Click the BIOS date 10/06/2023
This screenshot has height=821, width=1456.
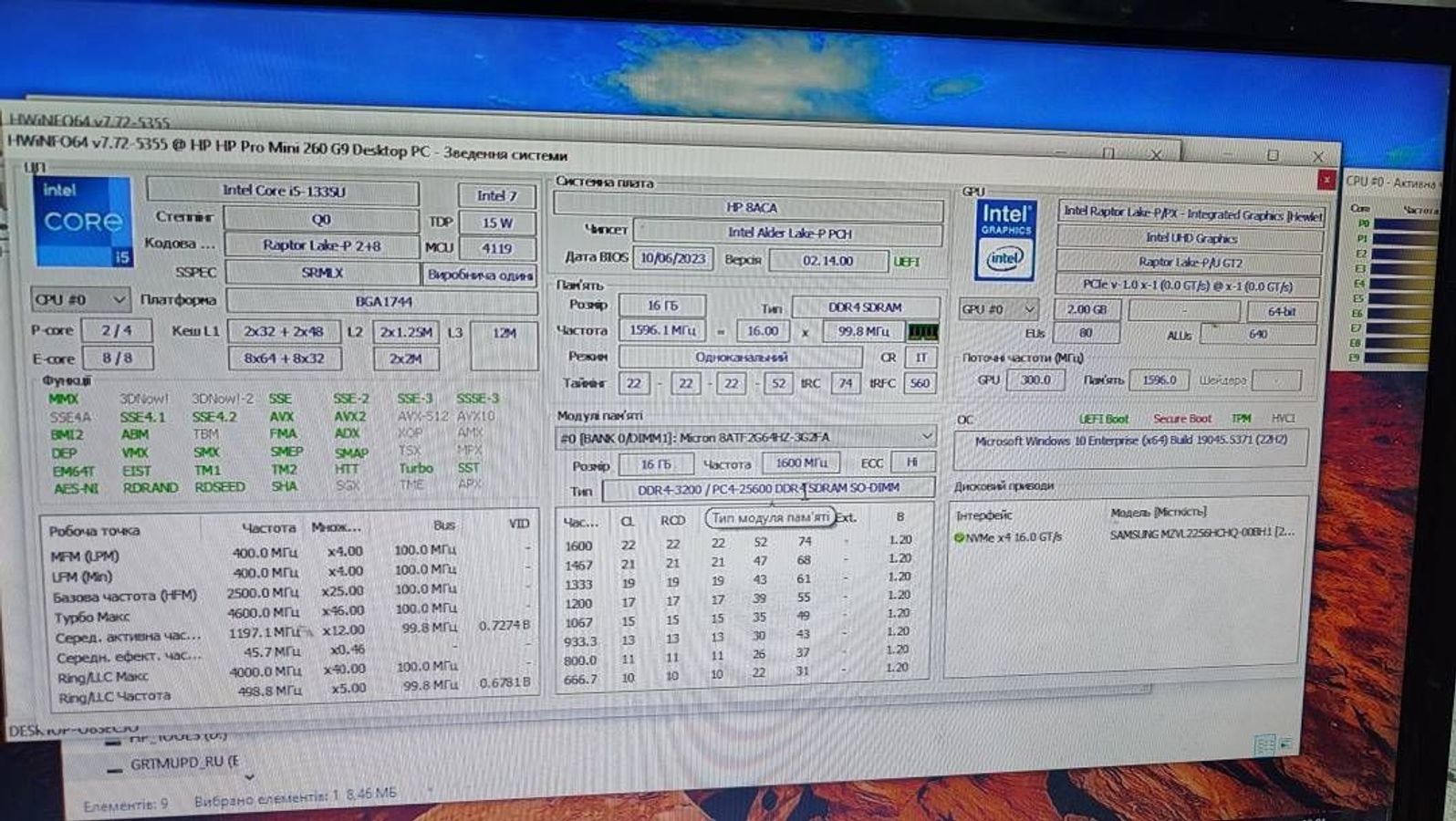(672, 258)
